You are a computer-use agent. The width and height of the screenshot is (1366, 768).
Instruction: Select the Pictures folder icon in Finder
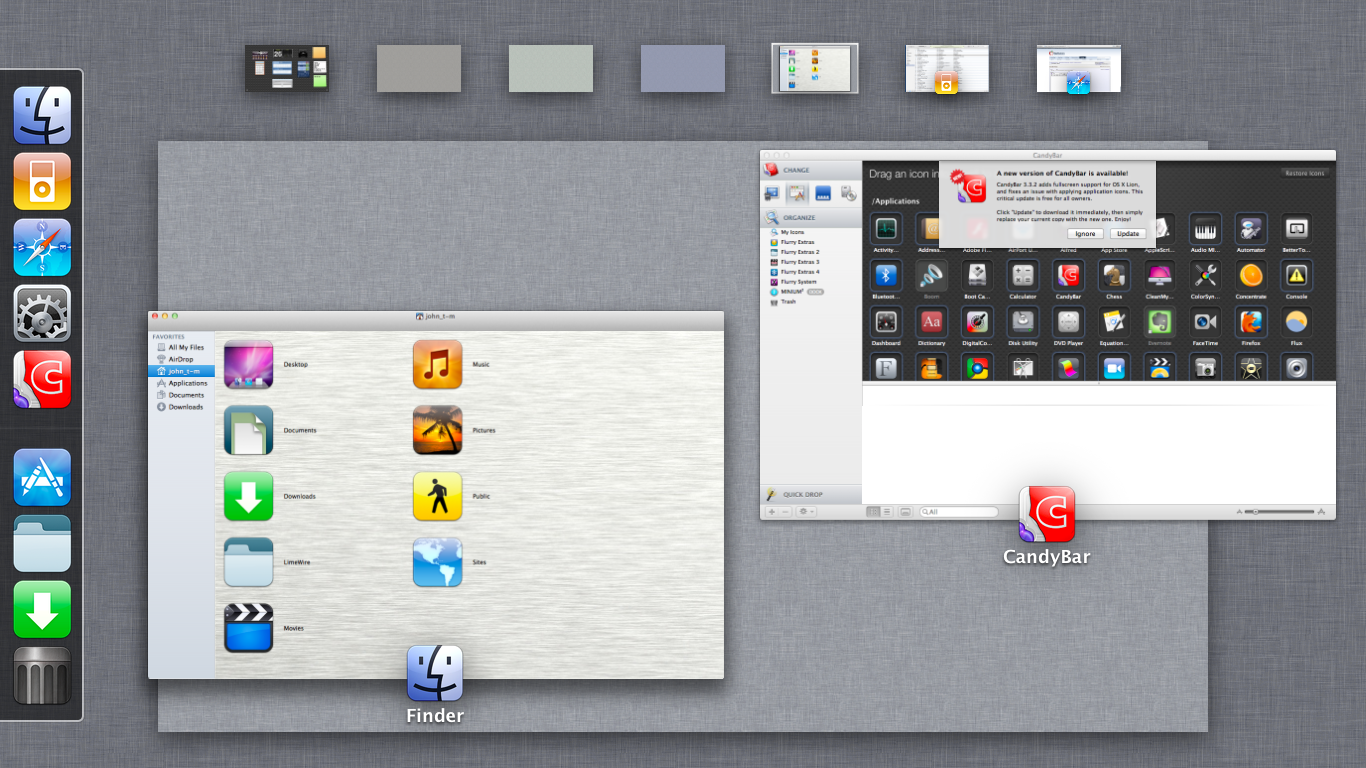click(438, 430)
